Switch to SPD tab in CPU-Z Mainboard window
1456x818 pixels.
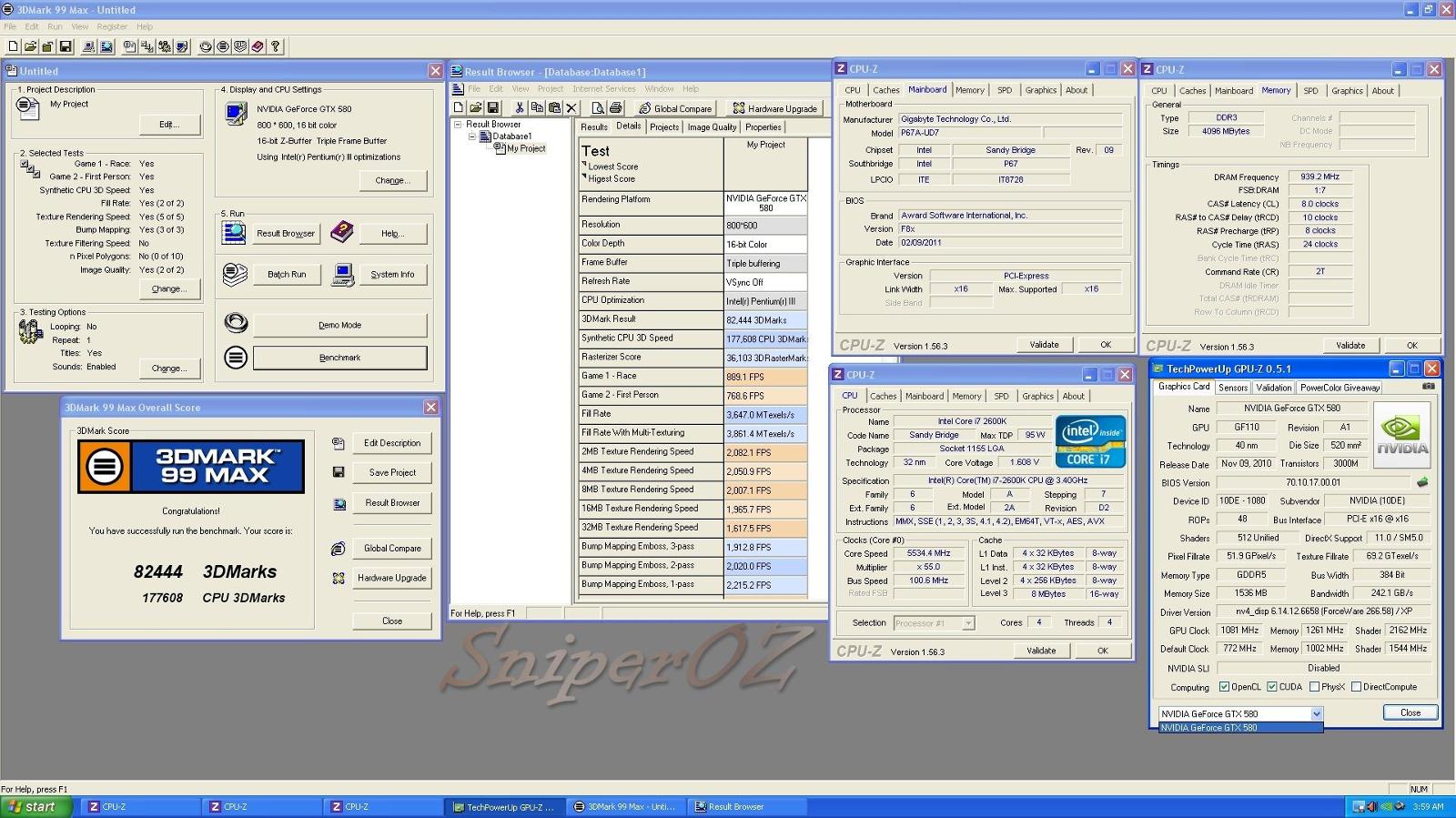(x=1004, y=90)
